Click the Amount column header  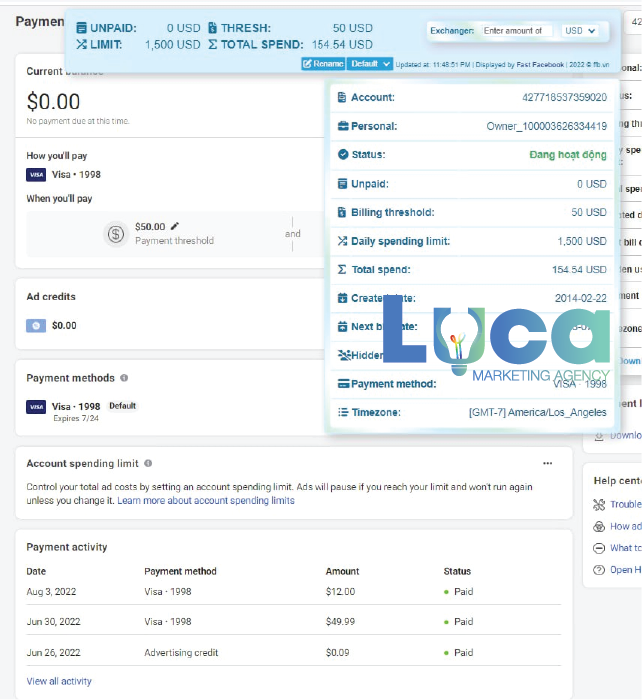pos(342,571)
